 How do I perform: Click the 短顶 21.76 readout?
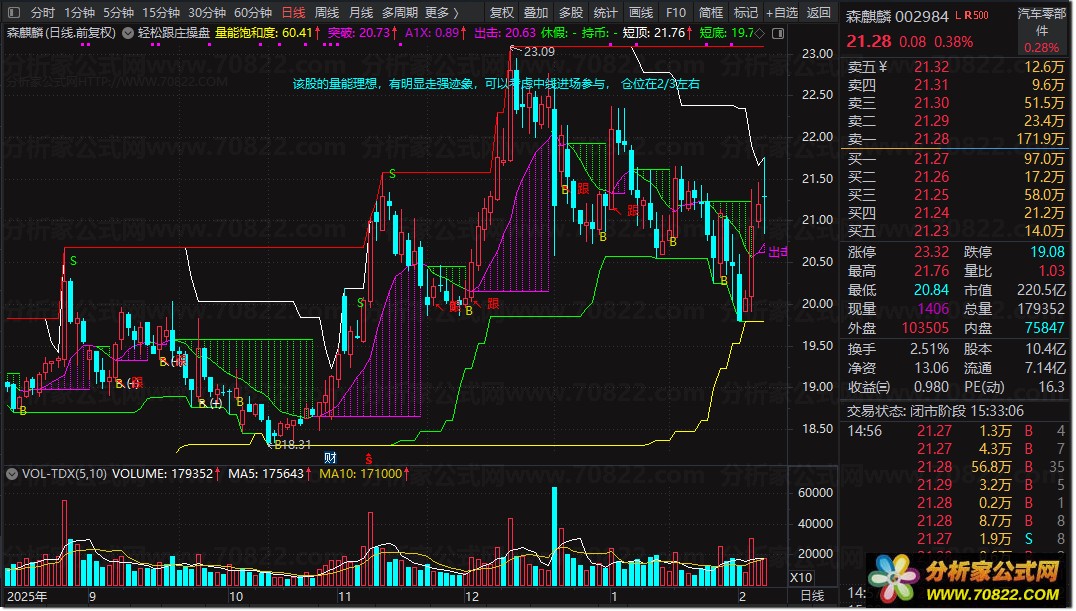click(657, 33)
